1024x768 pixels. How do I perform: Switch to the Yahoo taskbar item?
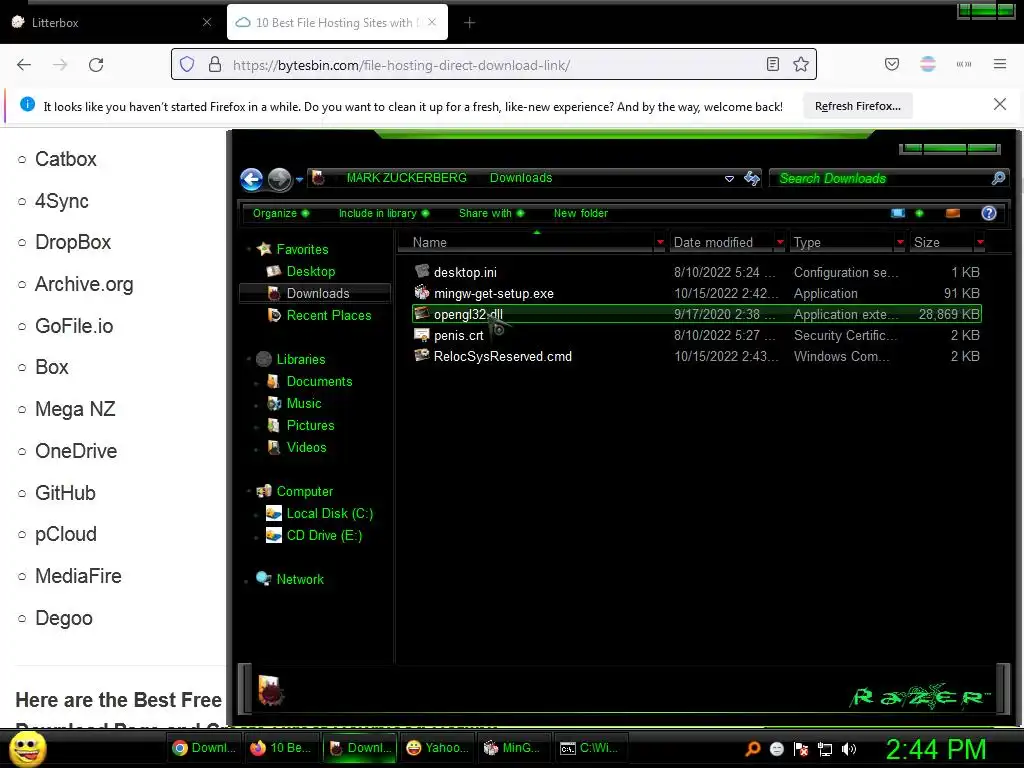click(438, 748)
